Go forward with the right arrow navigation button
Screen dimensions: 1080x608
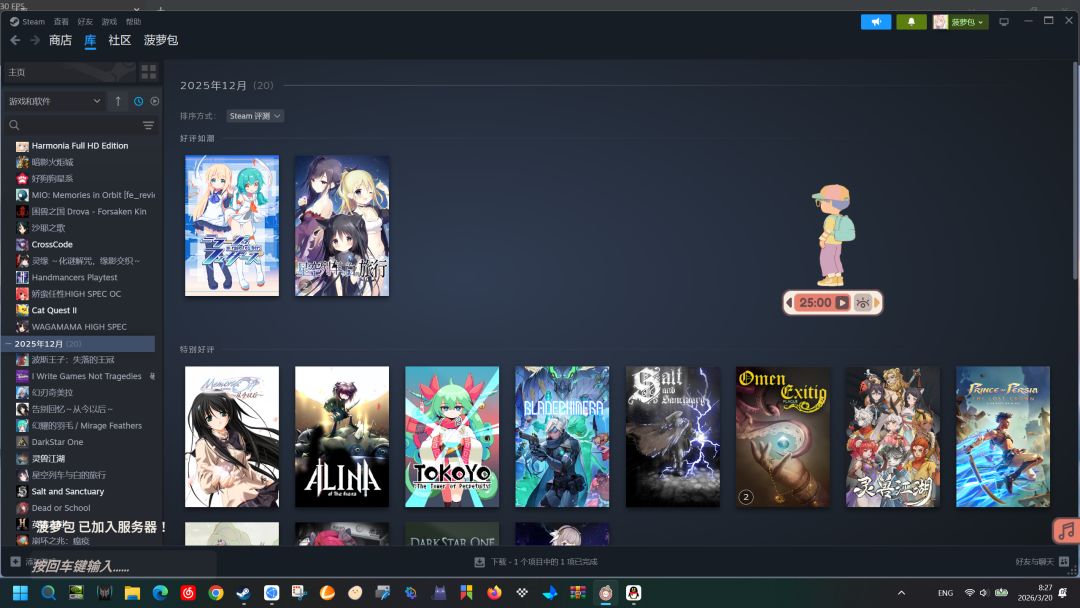click(x=34, y=41)
